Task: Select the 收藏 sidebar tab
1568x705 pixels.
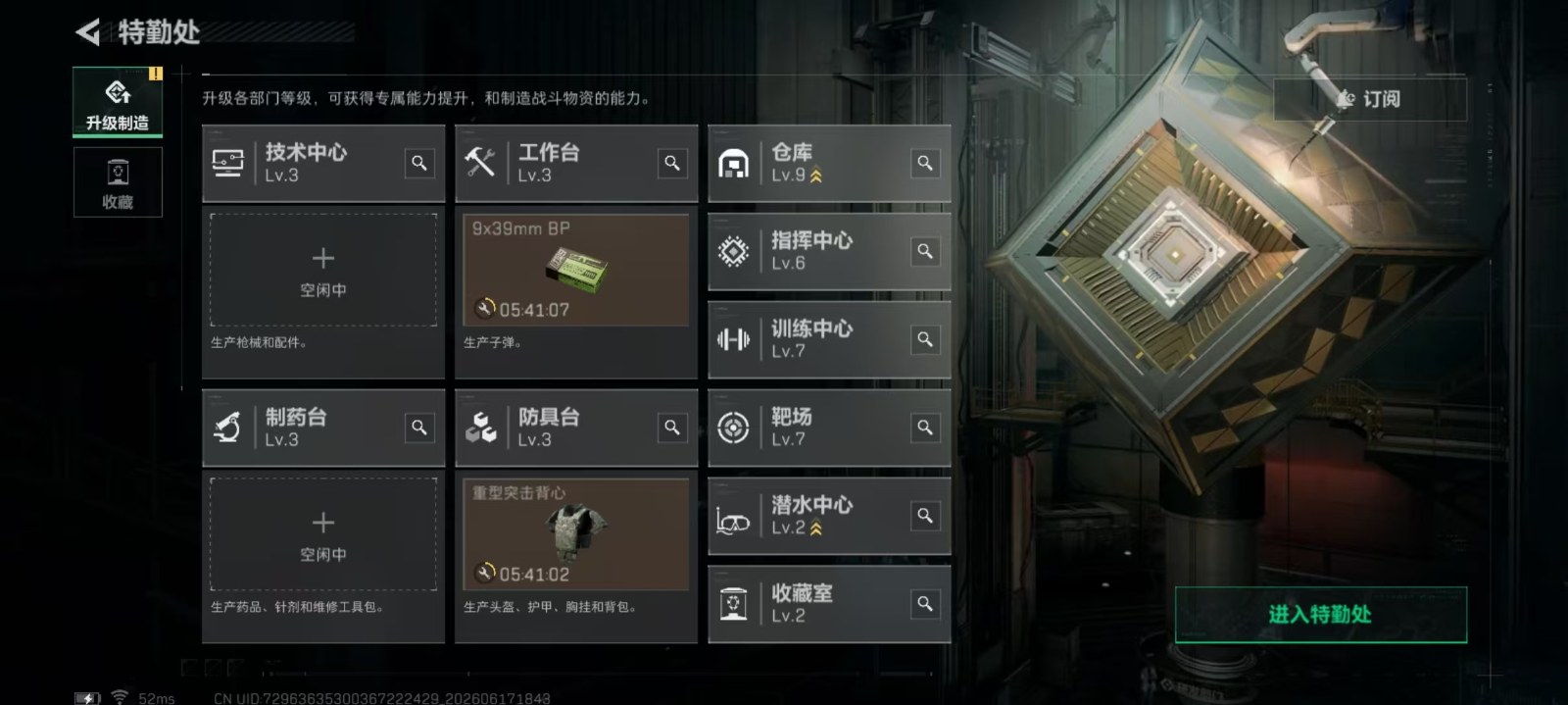Action: click(x=118, y=182)
